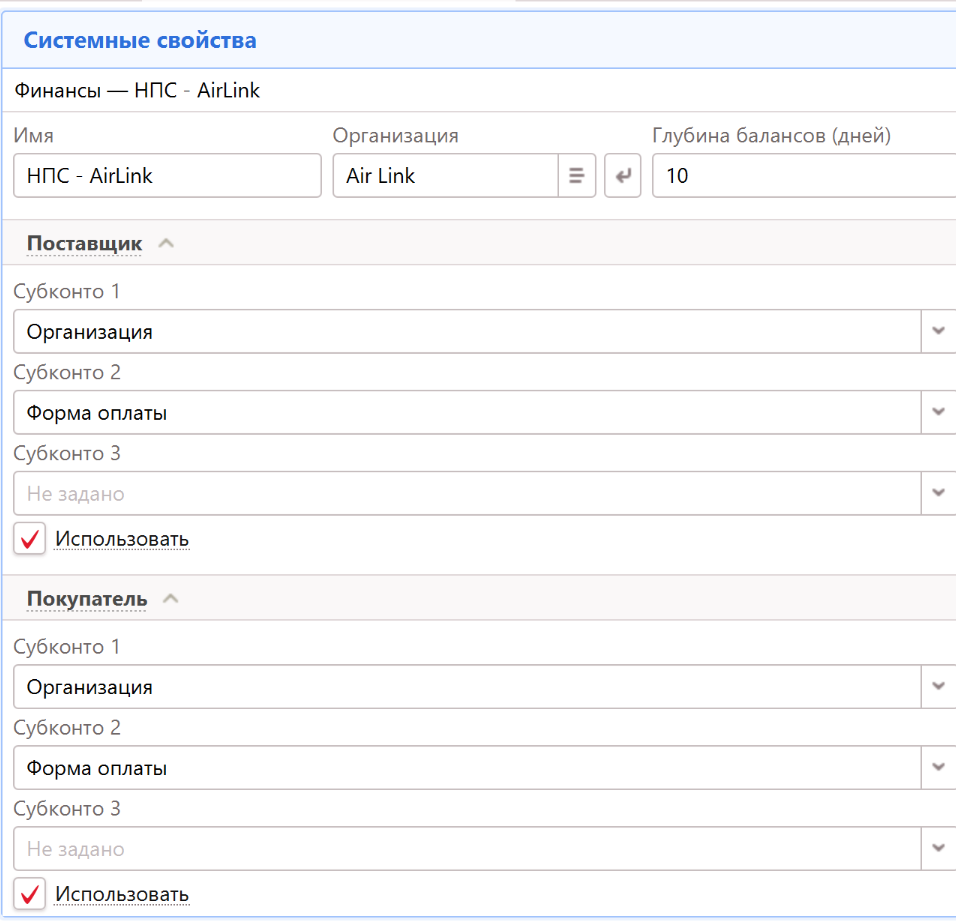Collapse the Поставщик section chevron
Viewport: 956px width, 921px height.
tap(166, 243)
